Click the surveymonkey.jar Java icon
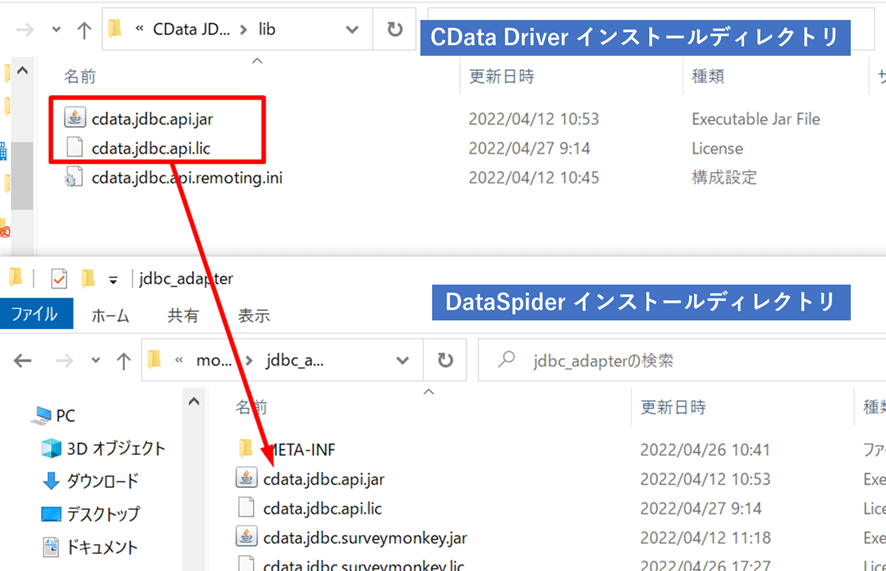Image resolution: width=886 pixels, height=571 pixels. coord(246,537)
